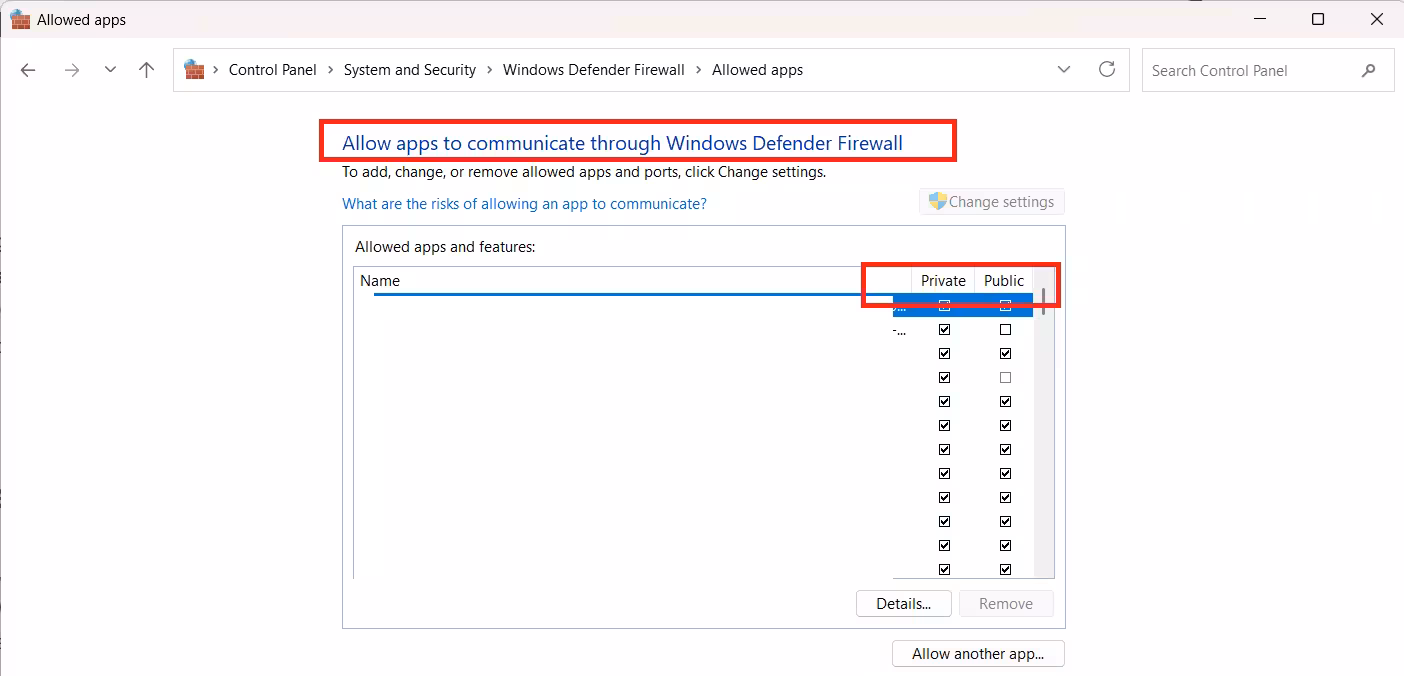The height and width of the screenshot is (676, 1404).
Task: Click Allow another app... button
Action: point(978,654)
